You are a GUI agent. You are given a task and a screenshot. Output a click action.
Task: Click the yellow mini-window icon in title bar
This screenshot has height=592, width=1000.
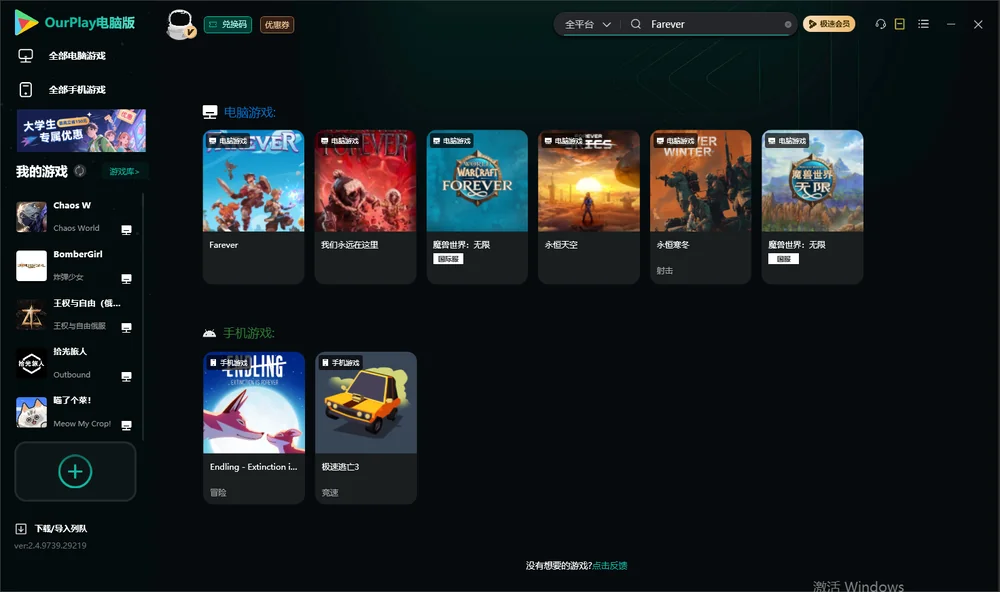(899, 24)
